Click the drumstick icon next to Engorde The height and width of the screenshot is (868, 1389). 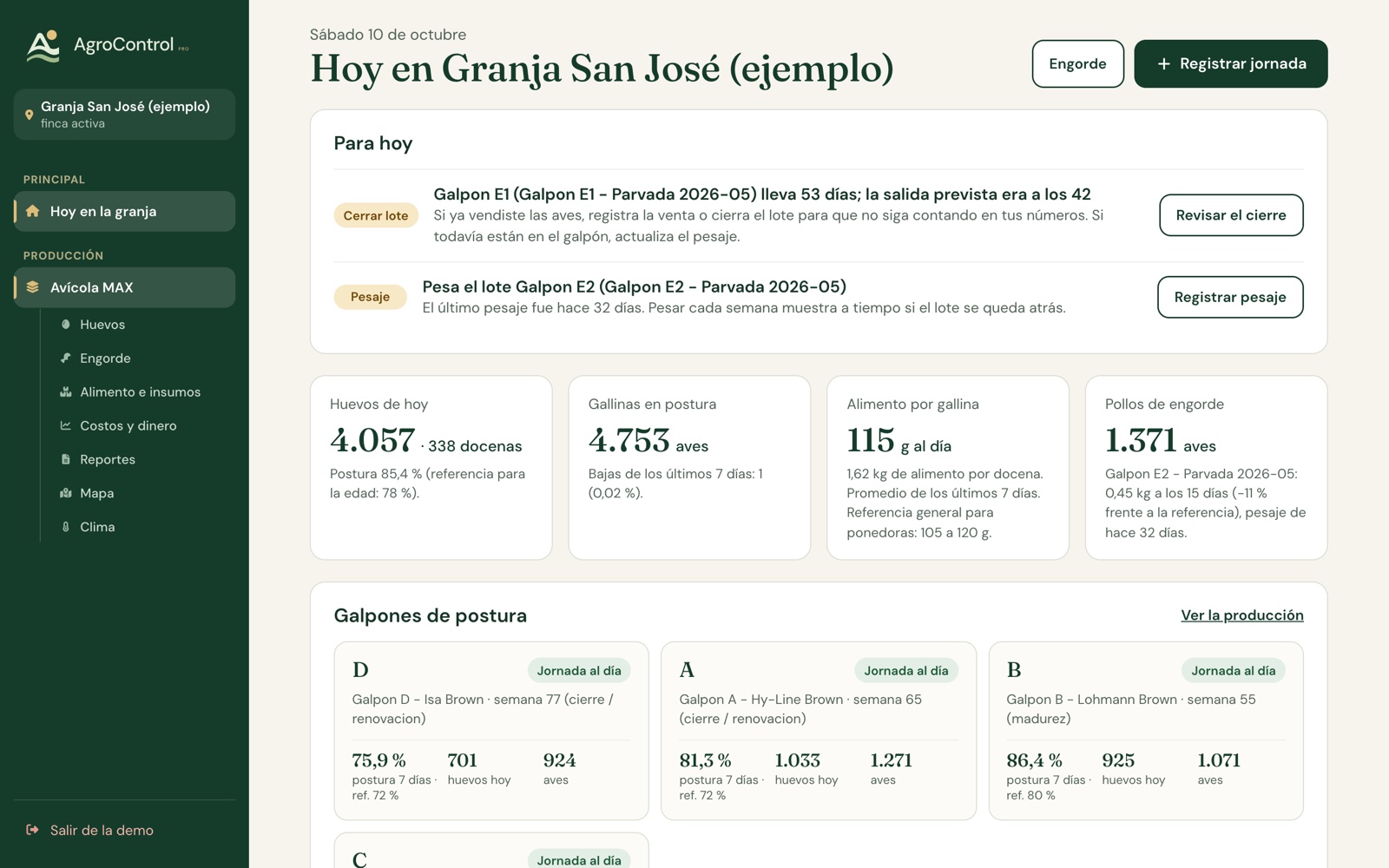[x=65, y=358]
